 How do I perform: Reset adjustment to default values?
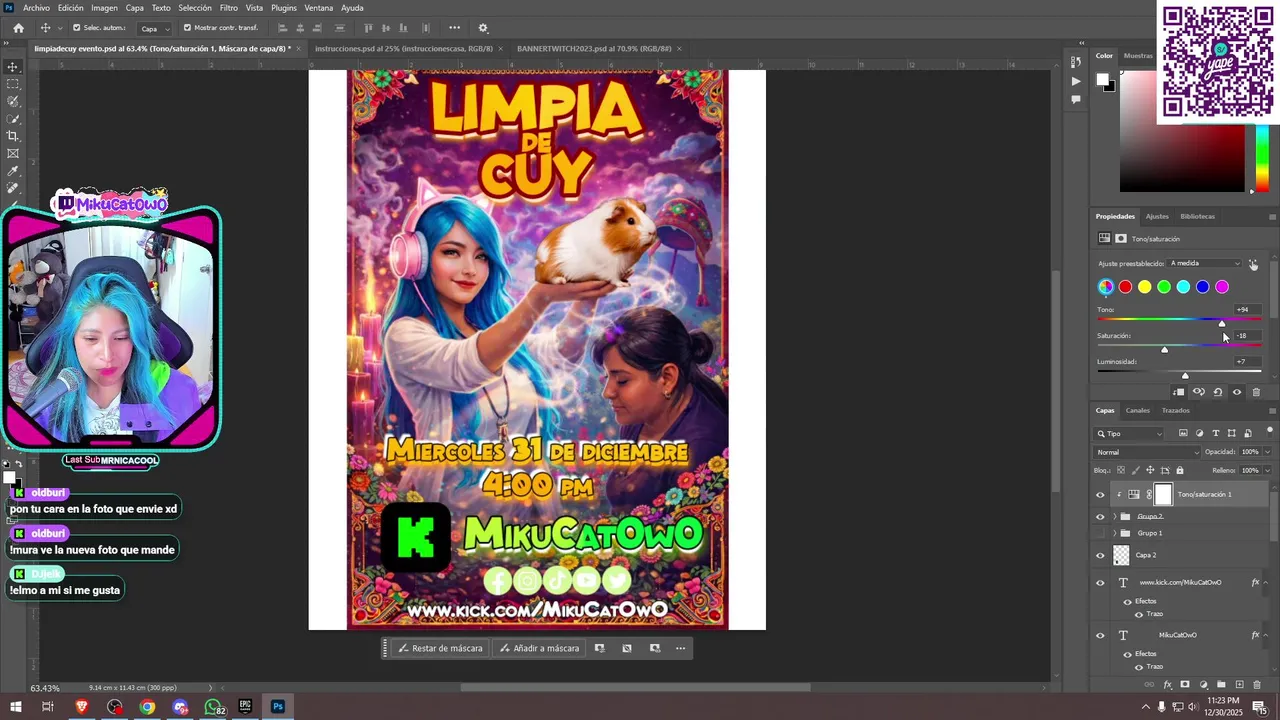click(x=1217, y=392)
